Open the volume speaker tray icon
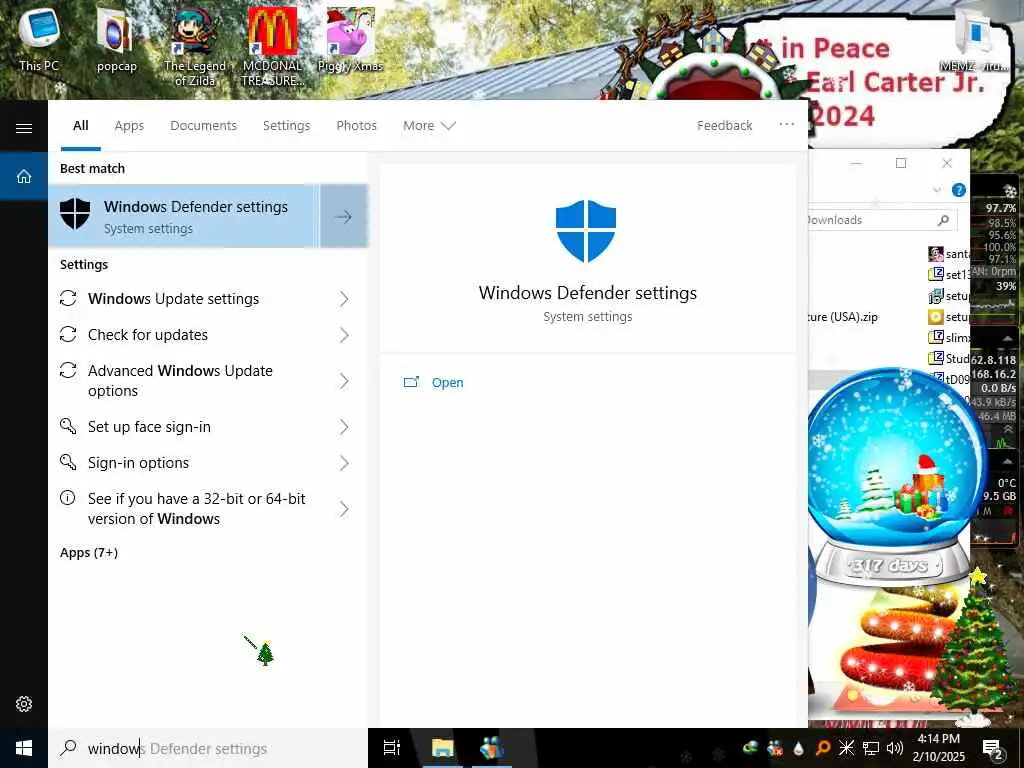Image resolution: width=1024 pixels, height=768 pixels. click(895, 748)
